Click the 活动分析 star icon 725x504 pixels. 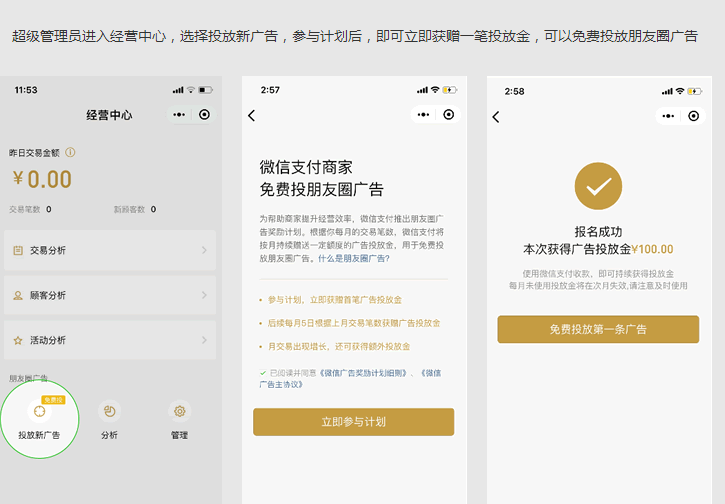(18, 341)
